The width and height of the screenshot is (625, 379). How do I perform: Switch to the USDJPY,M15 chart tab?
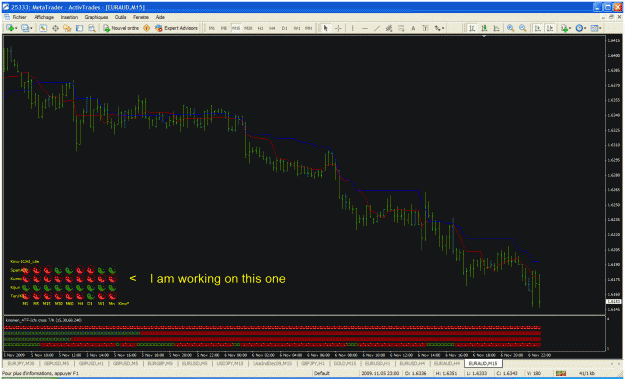click(230, 363)
